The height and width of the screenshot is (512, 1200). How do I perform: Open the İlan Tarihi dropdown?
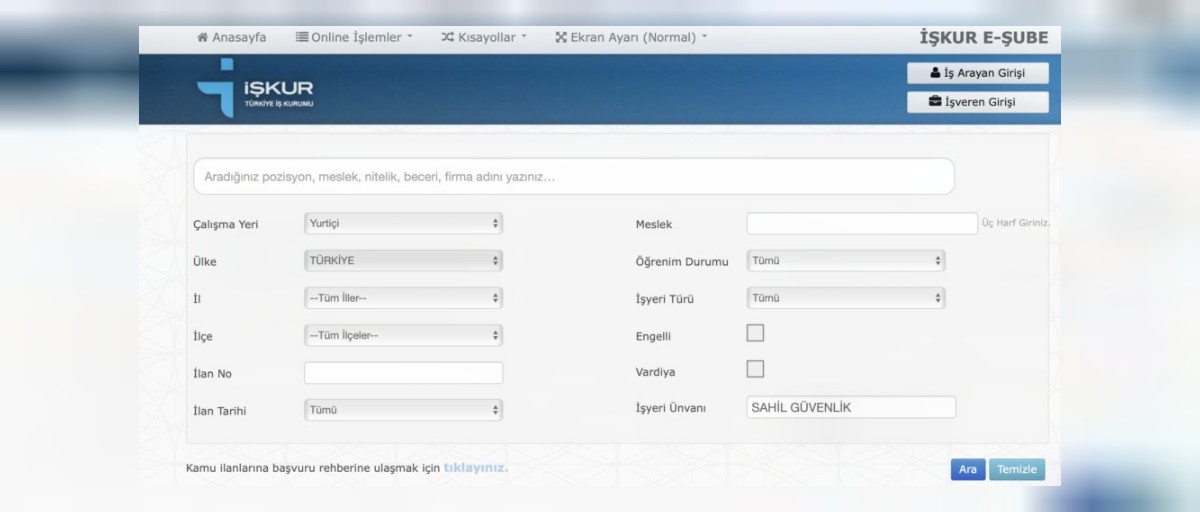coord(403,410)
